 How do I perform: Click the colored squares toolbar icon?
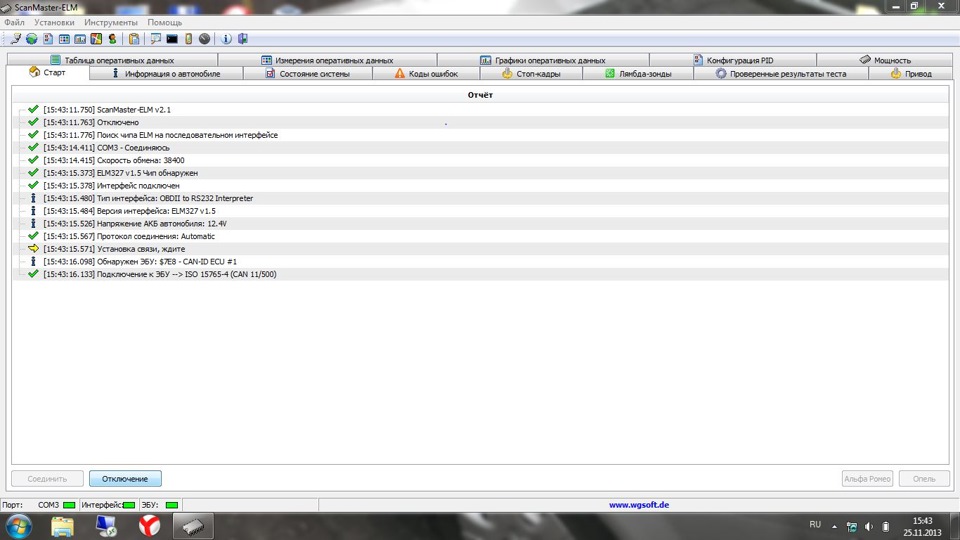(x=96, y=39)
